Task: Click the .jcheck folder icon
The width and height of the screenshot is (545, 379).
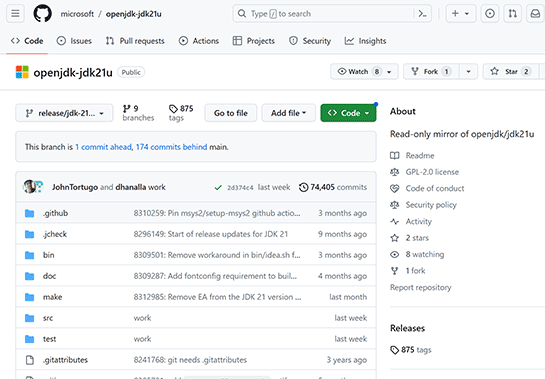Action: 30,234
